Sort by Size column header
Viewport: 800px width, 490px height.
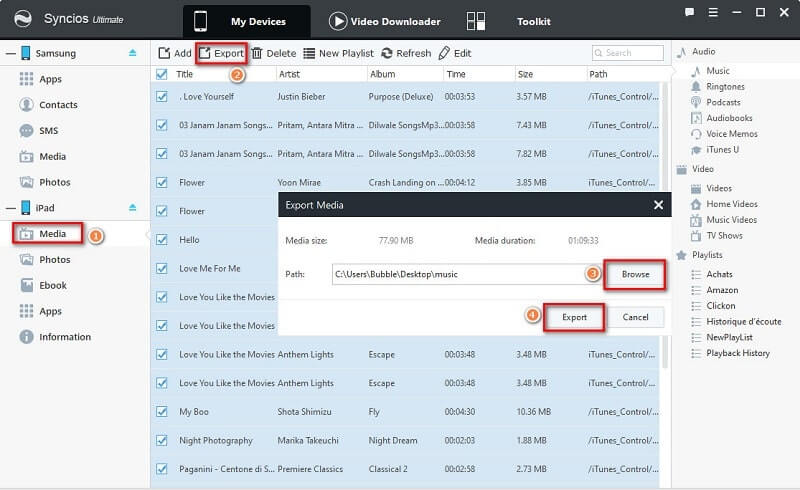tap(525, 74)
